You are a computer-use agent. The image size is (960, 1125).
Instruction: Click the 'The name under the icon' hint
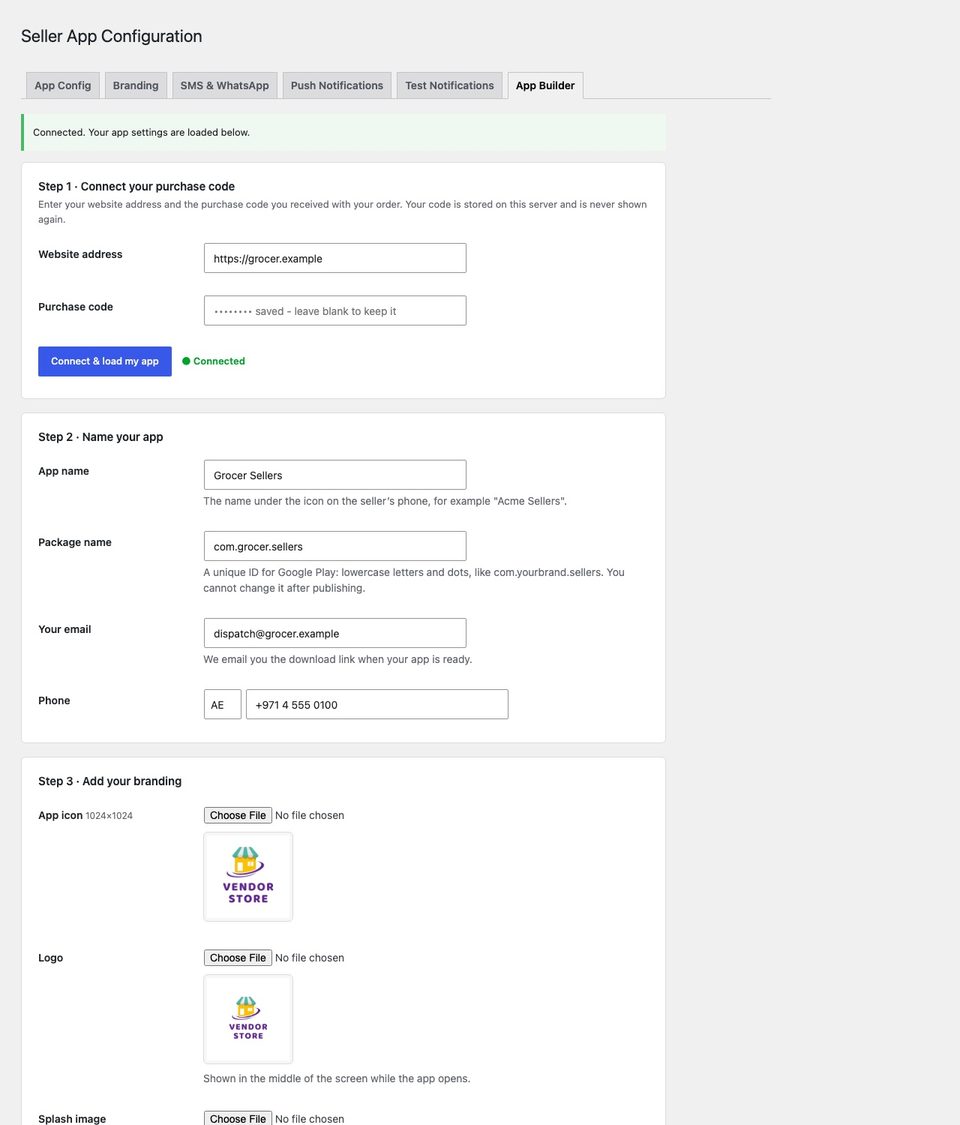pos(385,501)
